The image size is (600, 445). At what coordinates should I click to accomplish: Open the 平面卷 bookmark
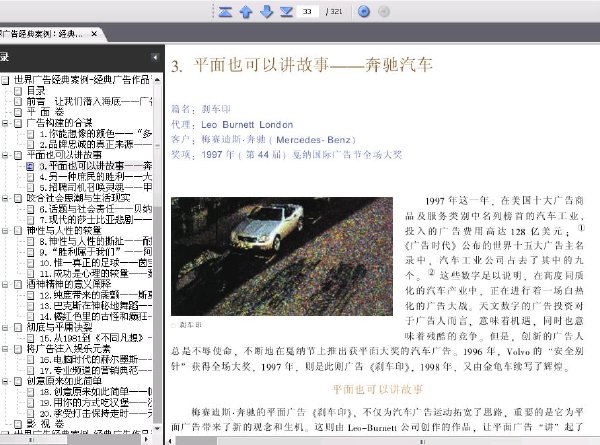pos(45,112)
